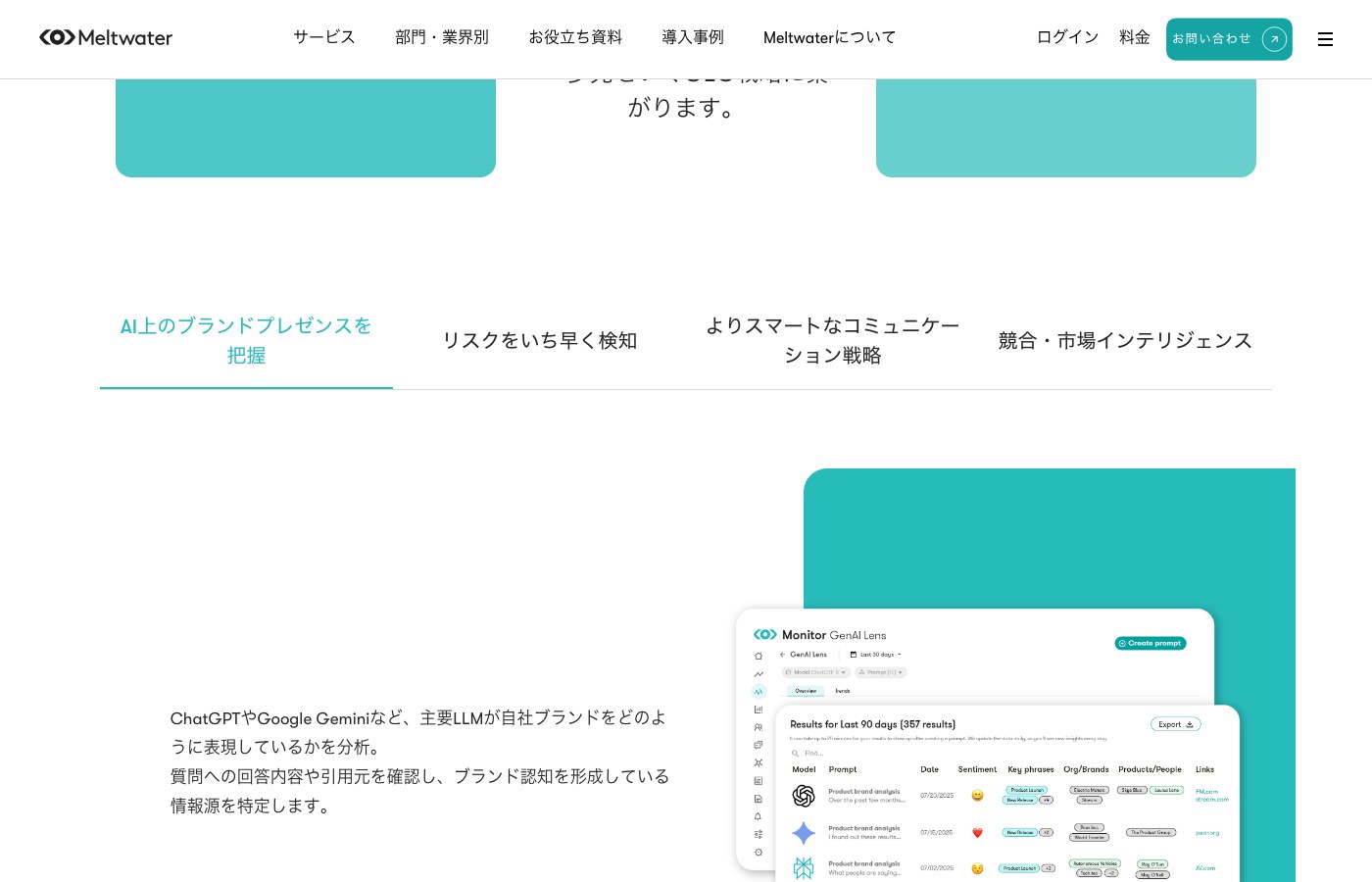Switch to the よりスマートなコミュニケーション戦略 tab
The image size is (1372, 882).
(x=832, y=340)
